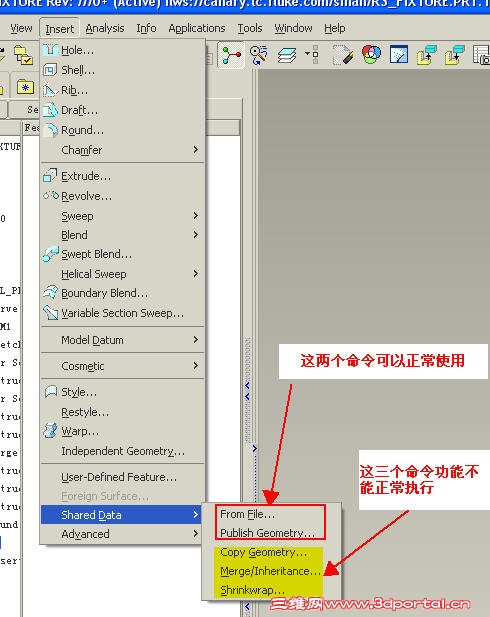The image size is (490, 617).
Task: Expand the Sweep submenu
Action: tap(123, 216)
